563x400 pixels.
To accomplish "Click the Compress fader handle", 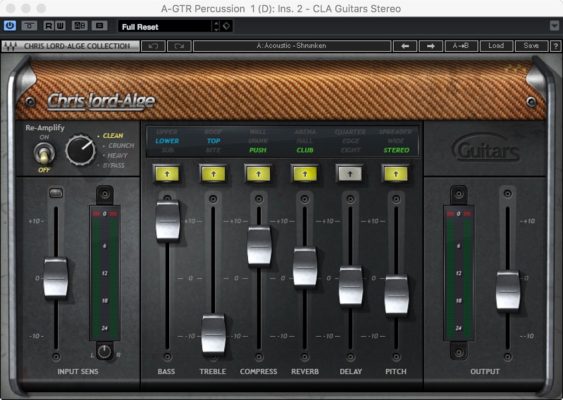I will coord(259,245).
